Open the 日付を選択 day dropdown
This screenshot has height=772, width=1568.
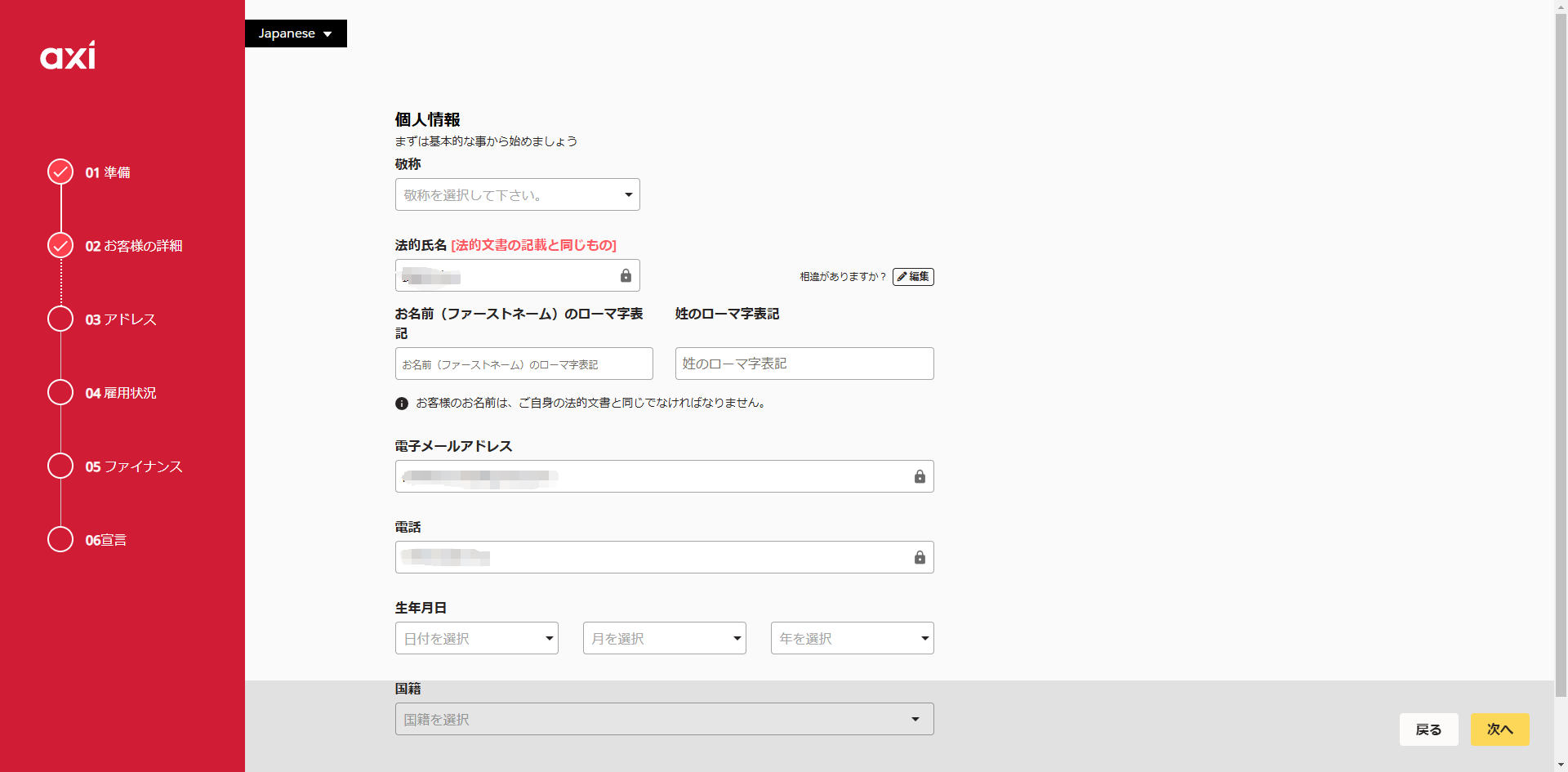point(476,639)
